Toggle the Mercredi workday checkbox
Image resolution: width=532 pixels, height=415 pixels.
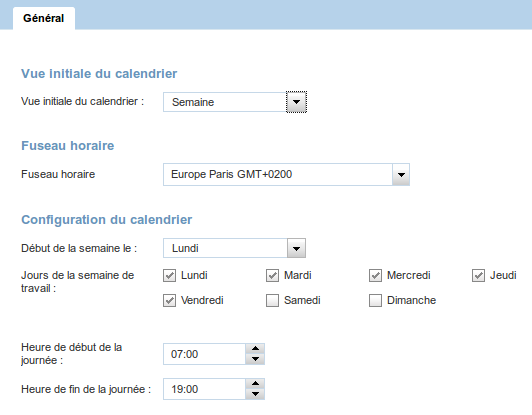[x=375, y=276]
